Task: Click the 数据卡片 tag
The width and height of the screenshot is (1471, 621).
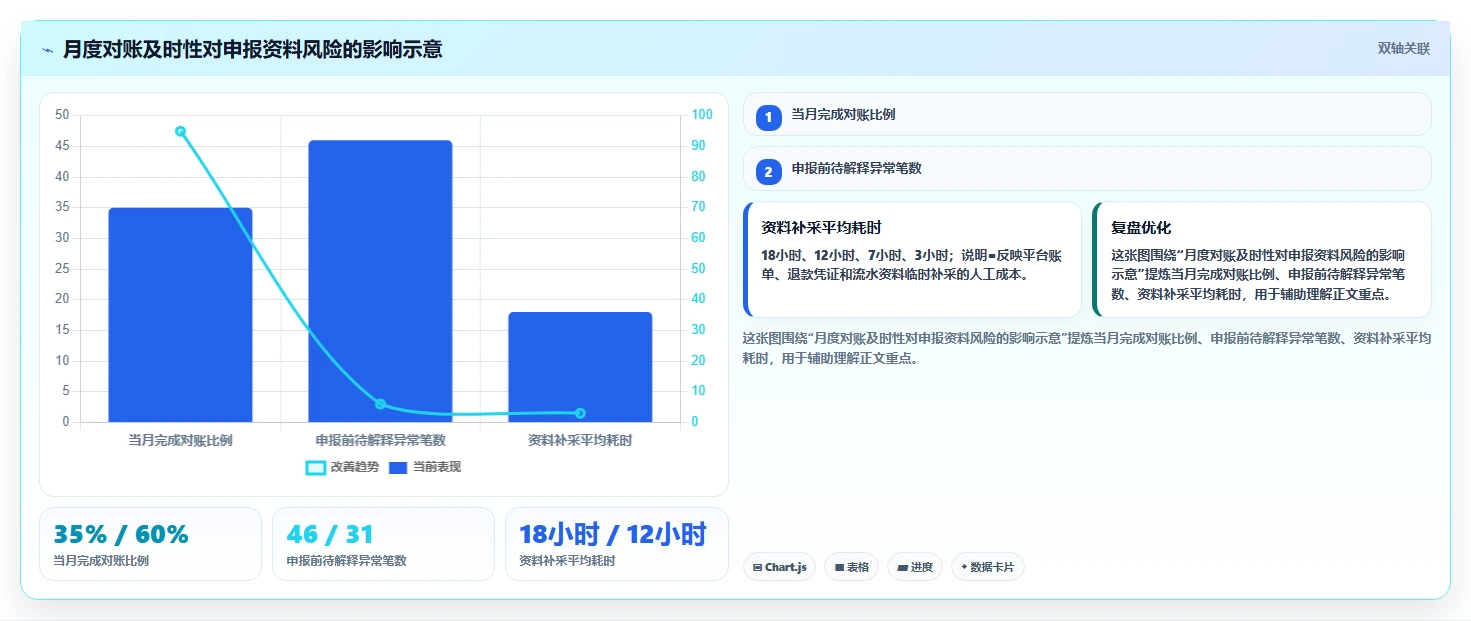Action: tap(987, 567)
